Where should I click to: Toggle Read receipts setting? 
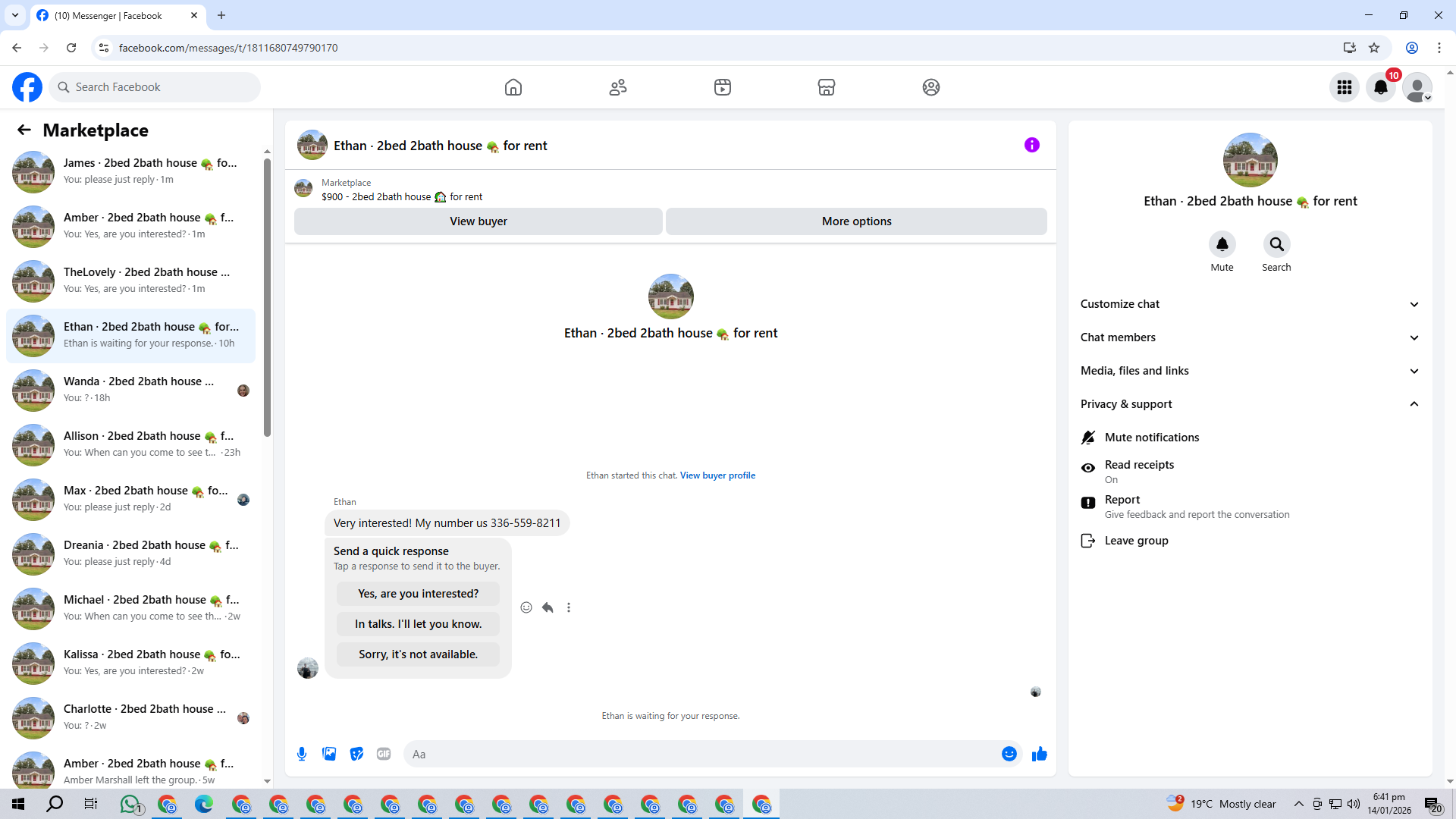click(x=1139, y=471)
